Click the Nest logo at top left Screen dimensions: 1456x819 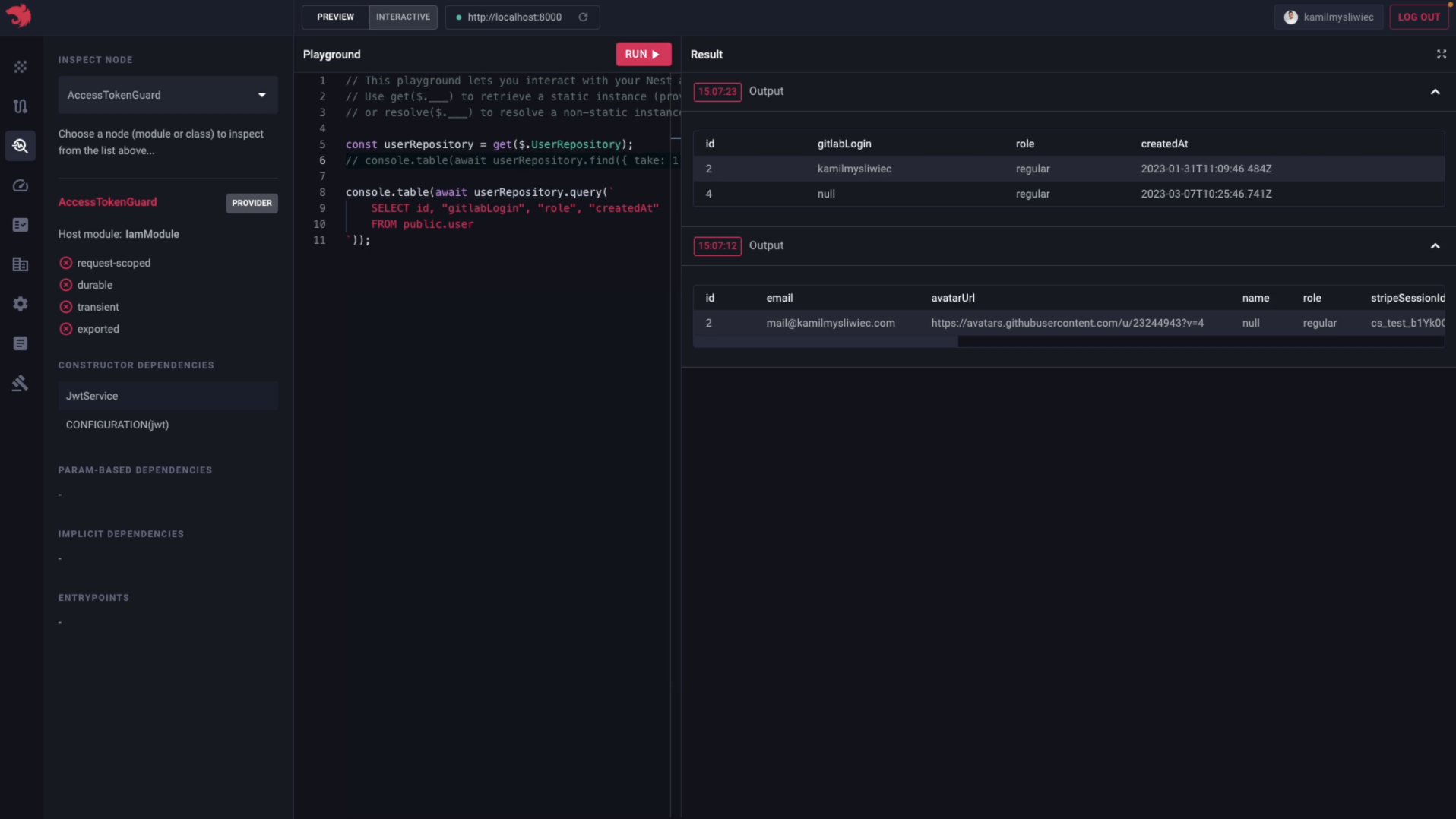(x=19, y=15)
